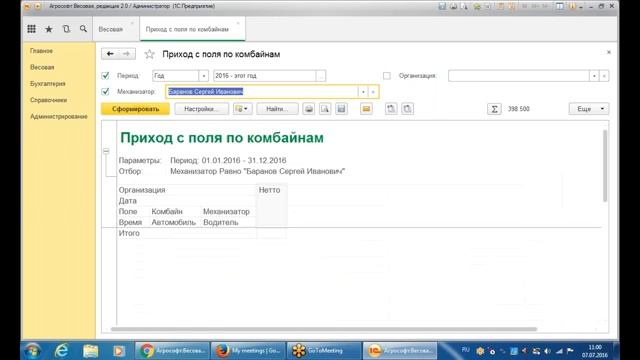Click preview icon in title bar
The height and width of the screenshot is (360, 640).
pos(464,6)
